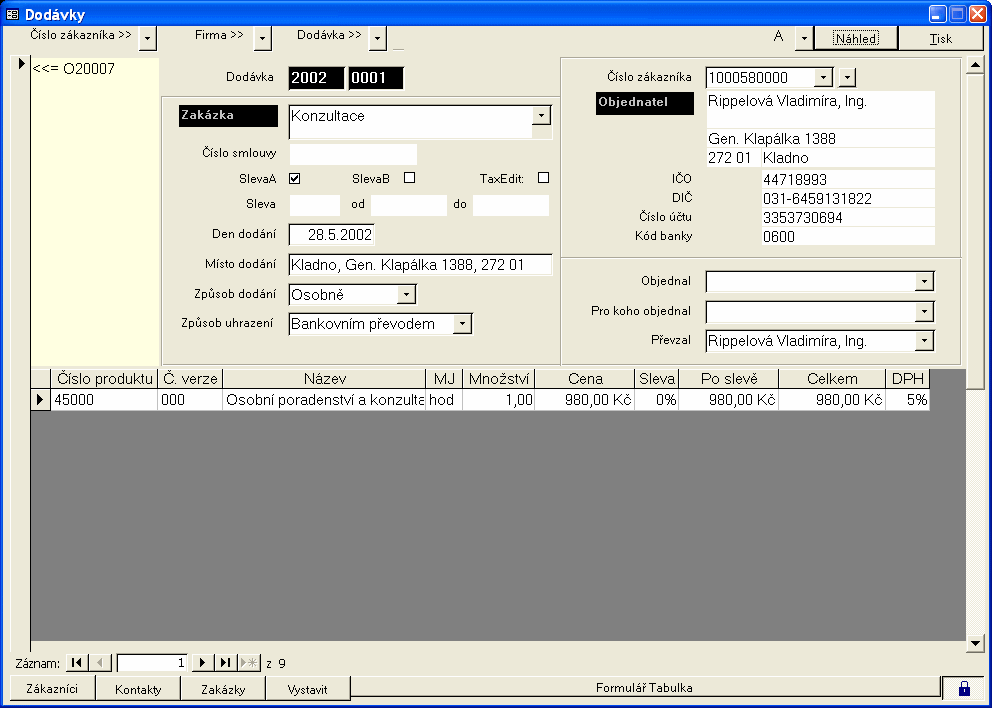Expand the Způsob uhrazení dropdown

pyautogui.click(x=461, y=324)
